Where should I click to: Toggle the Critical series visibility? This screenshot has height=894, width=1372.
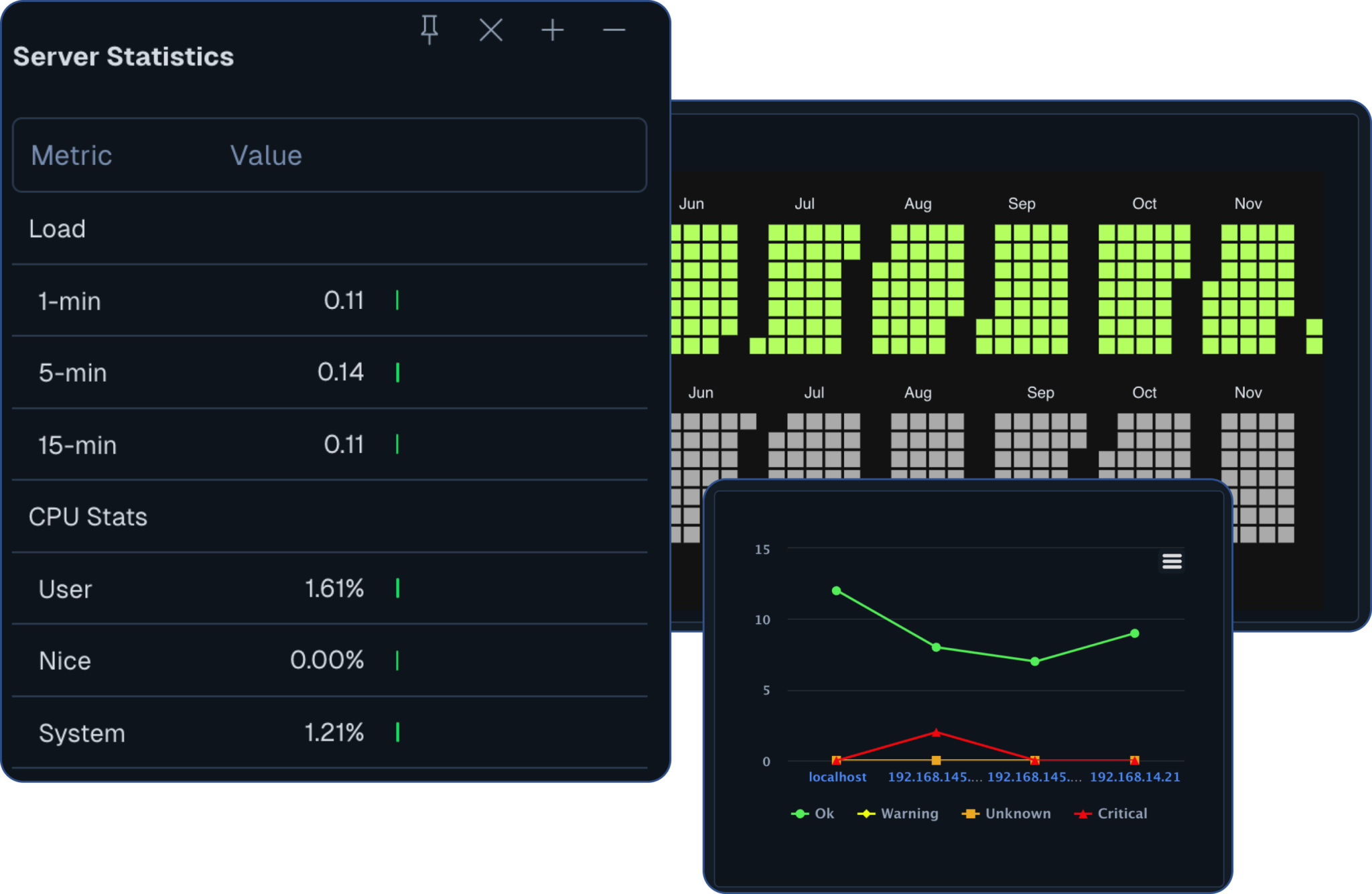pyautogui.click(x=1122, y=813)
